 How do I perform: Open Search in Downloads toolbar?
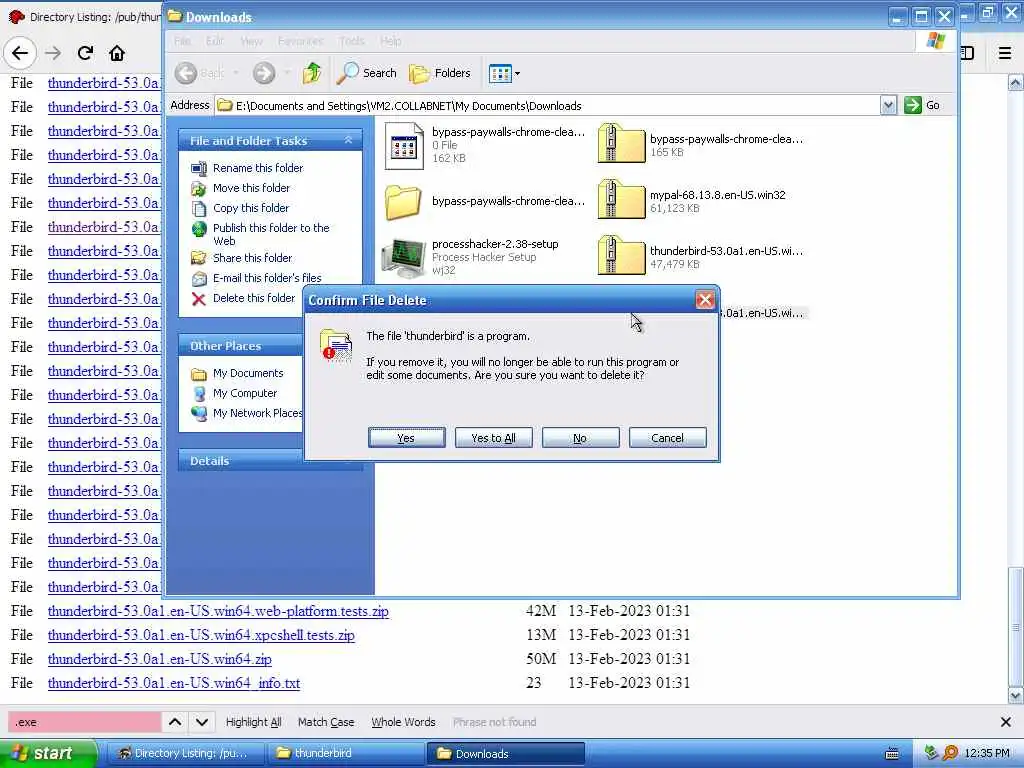pos(367,72)
